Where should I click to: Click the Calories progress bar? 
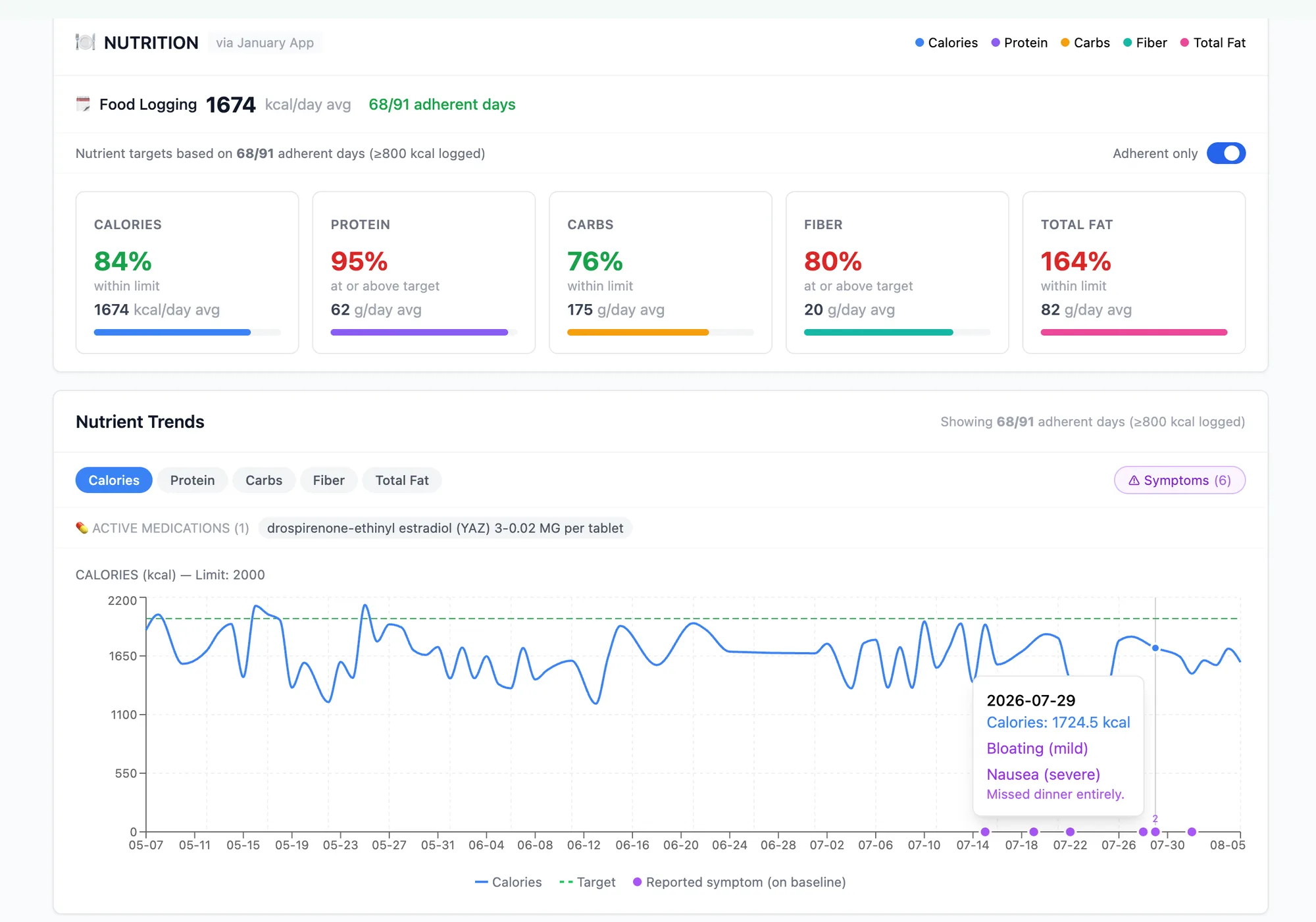click(x=187, y=332)
